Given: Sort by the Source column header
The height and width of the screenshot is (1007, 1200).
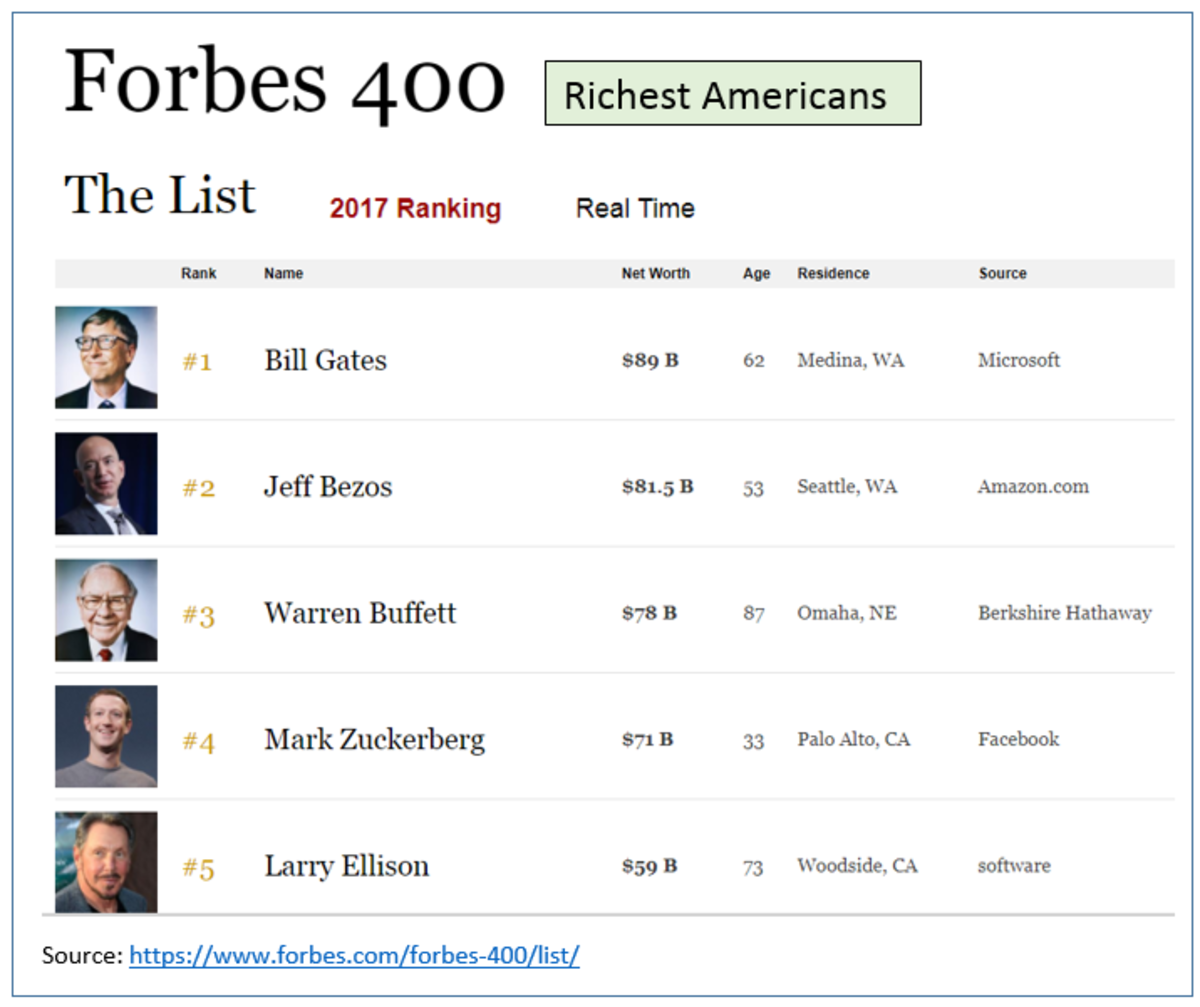Looking at the screenshot, I should [1002, 273].
